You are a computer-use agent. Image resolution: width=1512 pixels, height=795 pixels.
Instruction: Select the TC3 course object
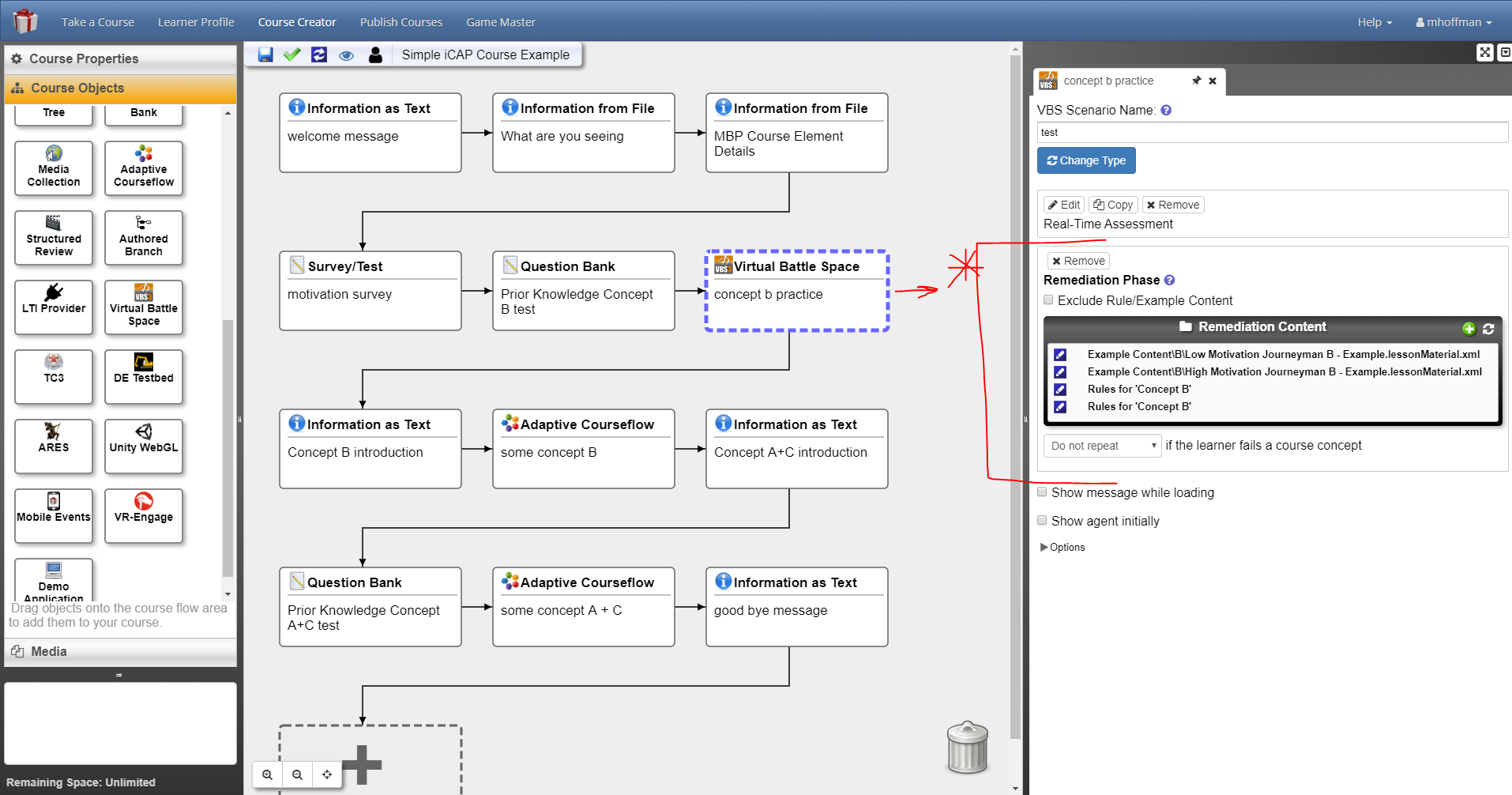(x=54, y=377)
